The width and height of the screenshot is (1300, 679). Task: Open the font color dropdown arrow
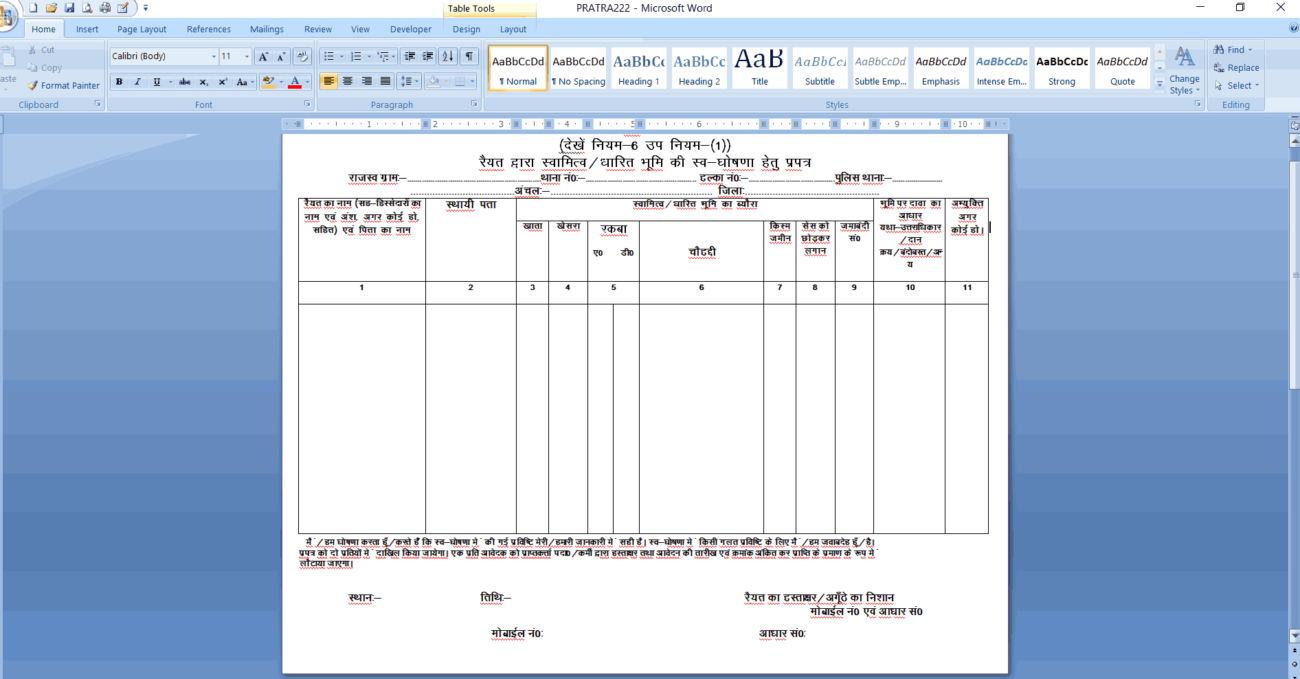click(x=306, y=82)
